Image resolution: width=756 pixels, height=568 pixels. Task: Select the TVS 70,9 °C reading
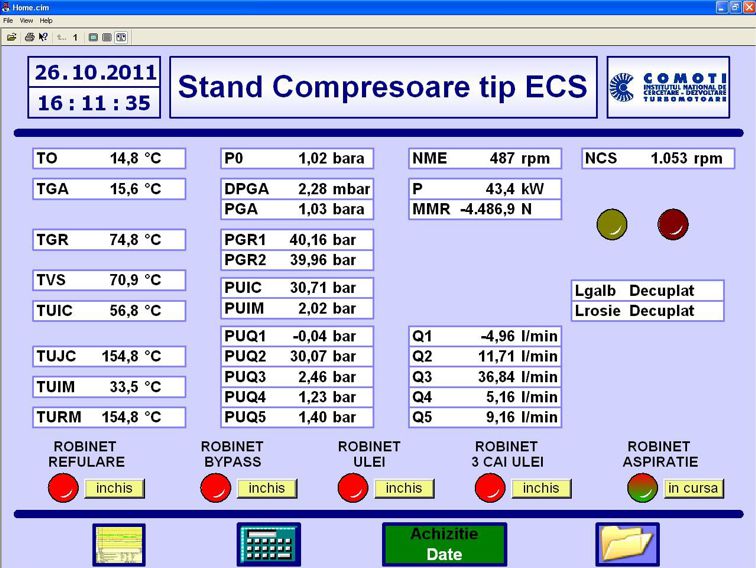(109, 280)
